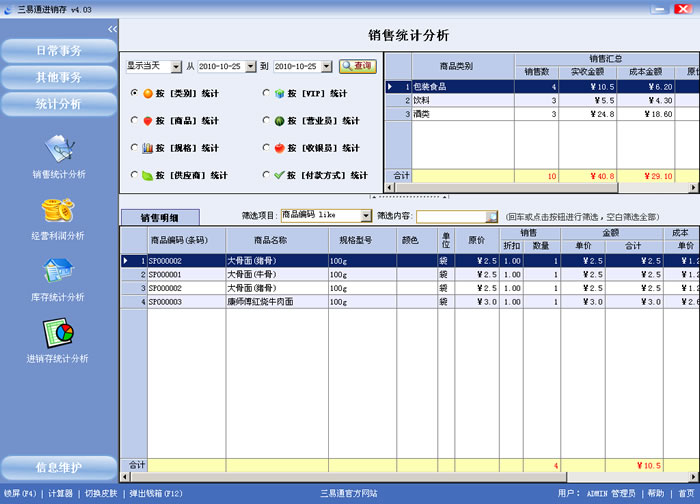Open the 三易通官方网站 link
Viewport: 700px width, 504px height.
349,494
